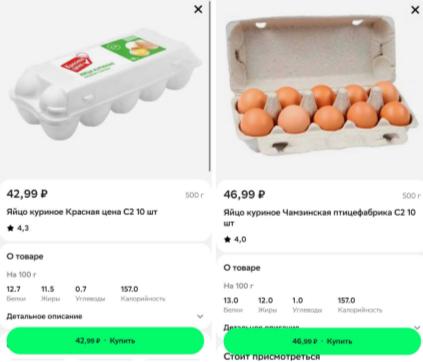Viewport: 423px width, 362px height.
Task: Expand Детальное описание chevron in left card
Action: 200,316
